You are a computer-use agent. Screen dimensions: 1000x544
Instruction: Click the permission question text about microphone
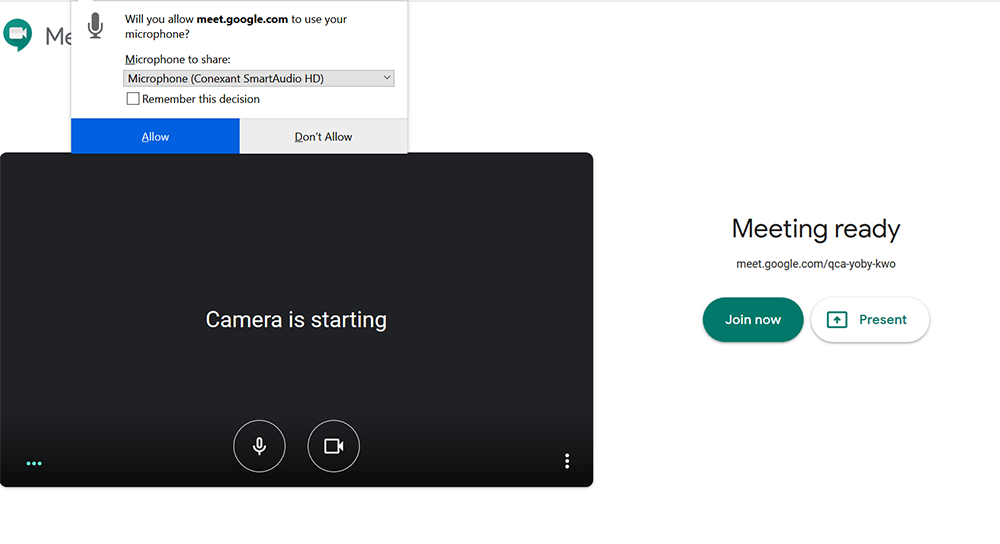point(236,26)
